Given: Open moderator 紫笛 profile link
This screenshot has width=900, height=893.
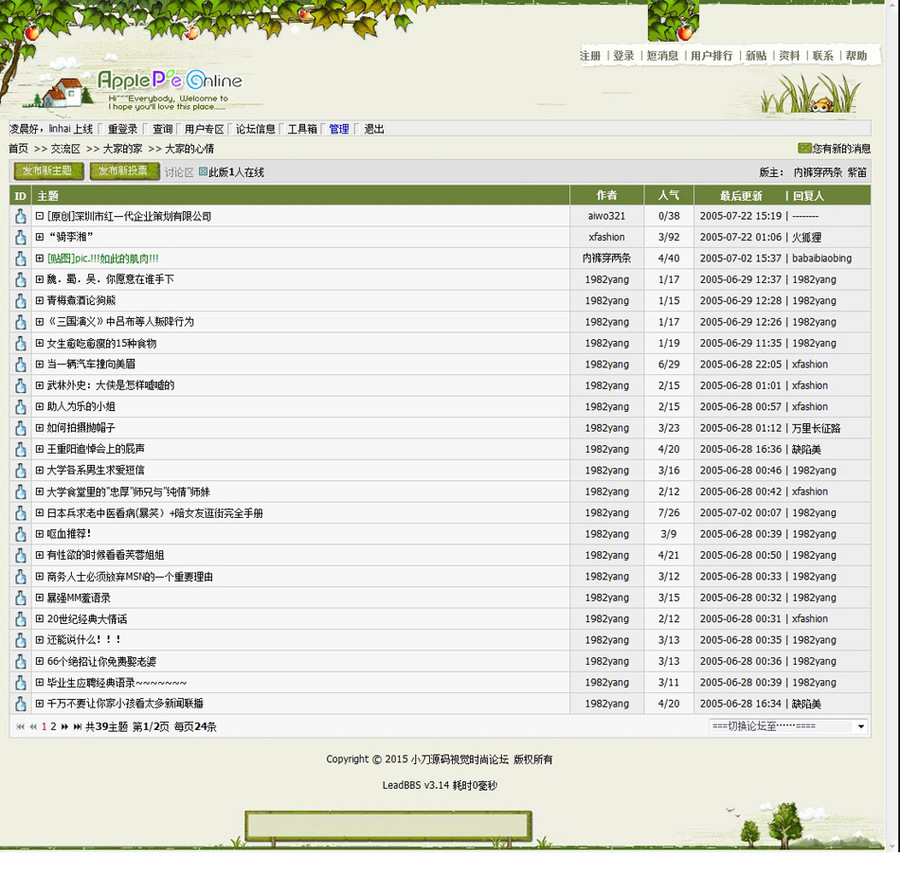Looking at the screenshot, I should (x=857, y=171).
